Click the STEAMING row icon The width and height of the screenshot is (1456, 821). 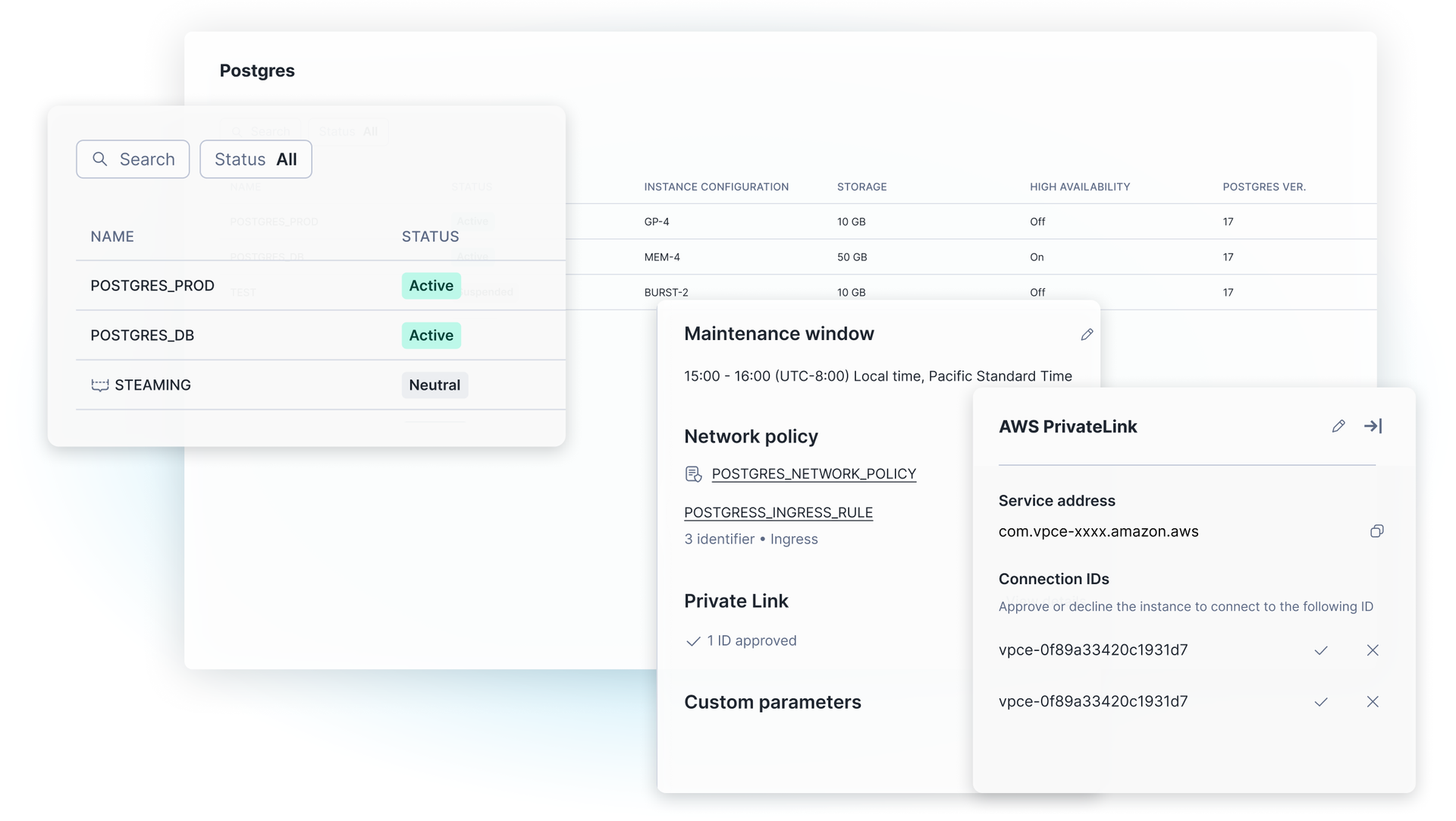tap(100, 385)
